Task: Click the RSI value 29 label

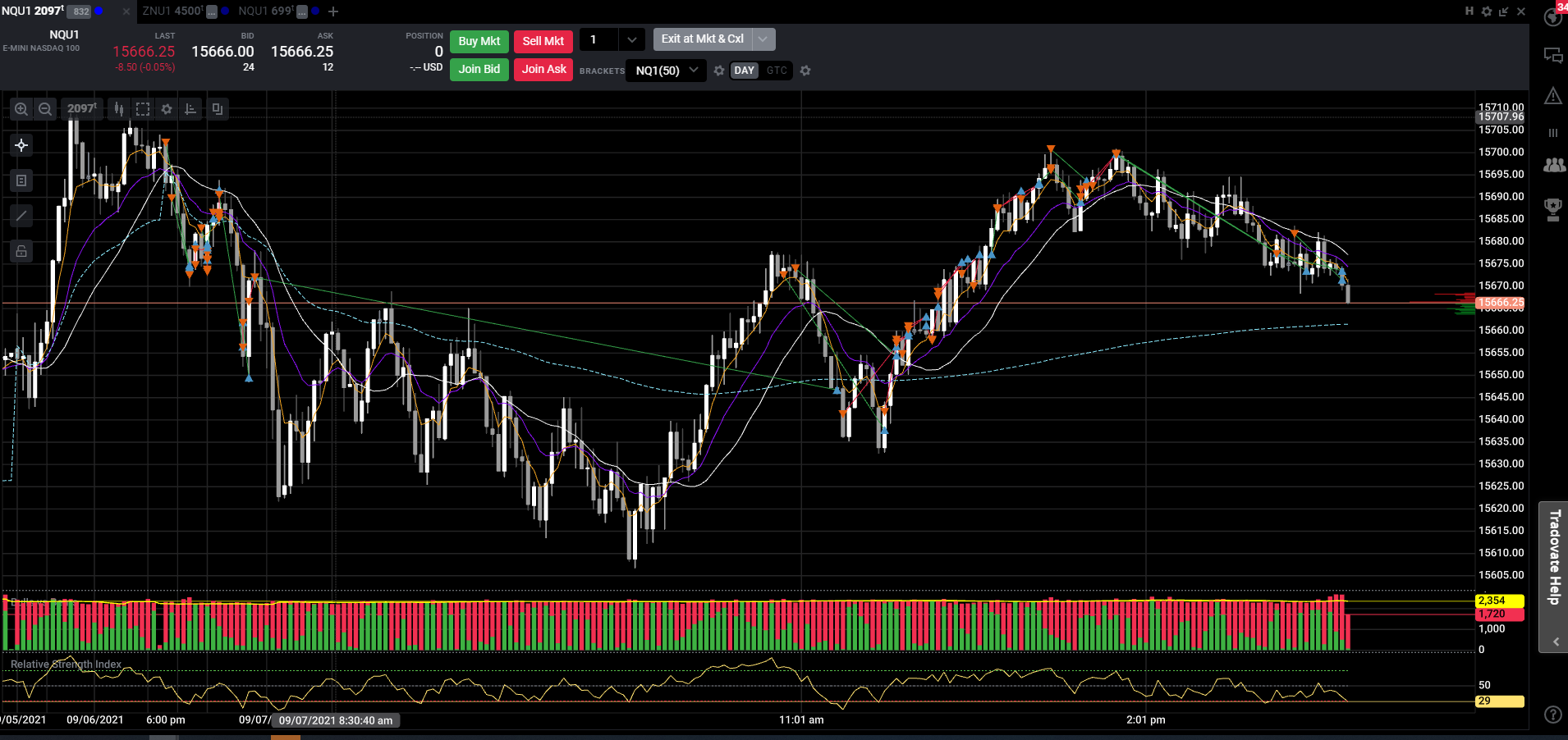Action: (1500, 701)
